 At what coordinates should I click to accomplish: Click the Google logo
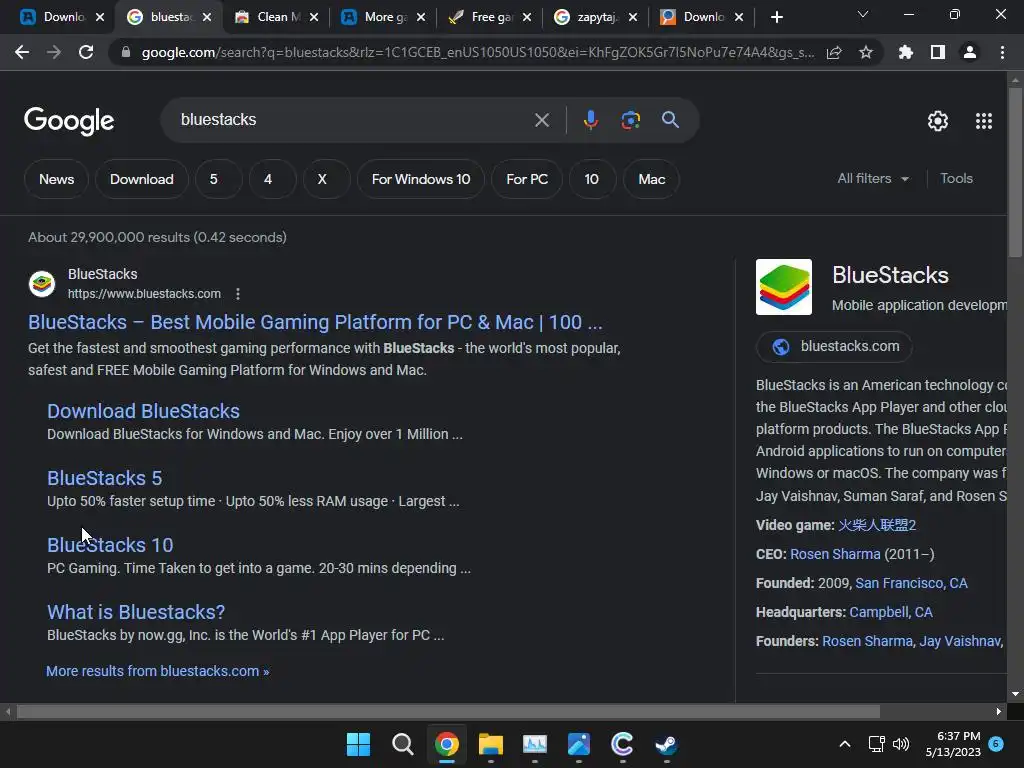(x=69, y=121)
